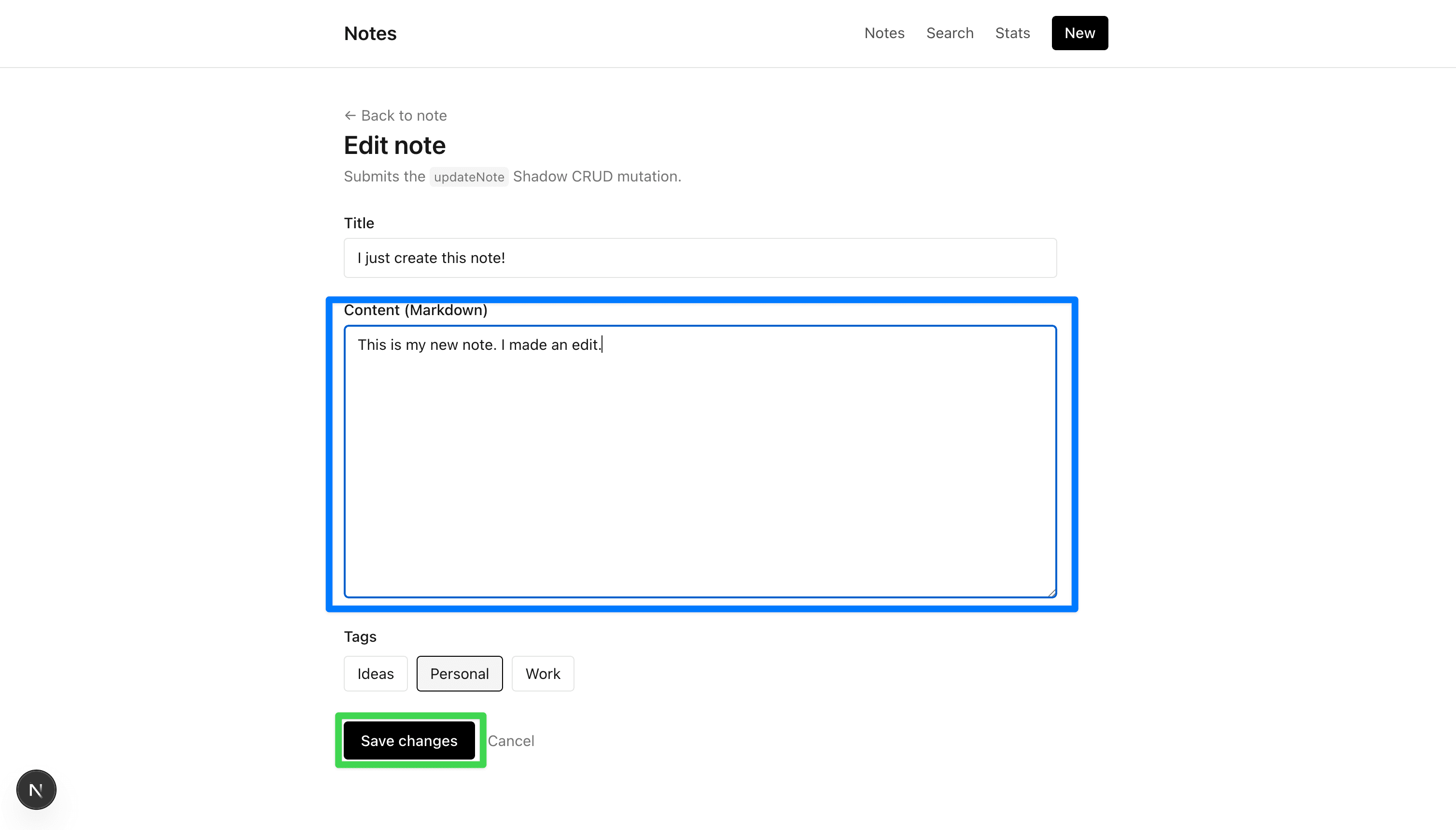Toggle the Work tag
1456x830 pixels.
542,674
